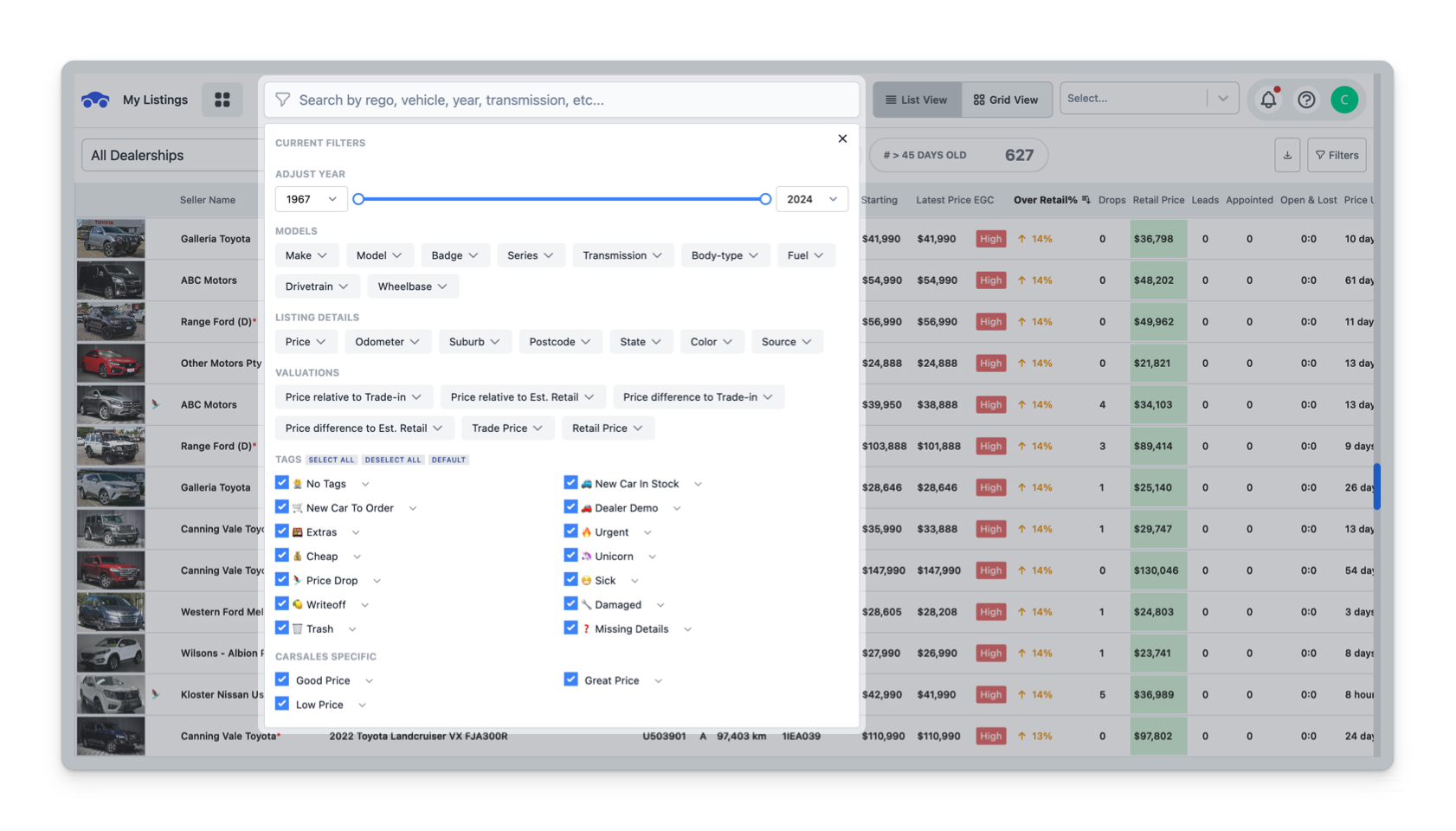Click the notification bell icon
Image resolution: width=1456 pixels, height=831 pixels.
1268,100
